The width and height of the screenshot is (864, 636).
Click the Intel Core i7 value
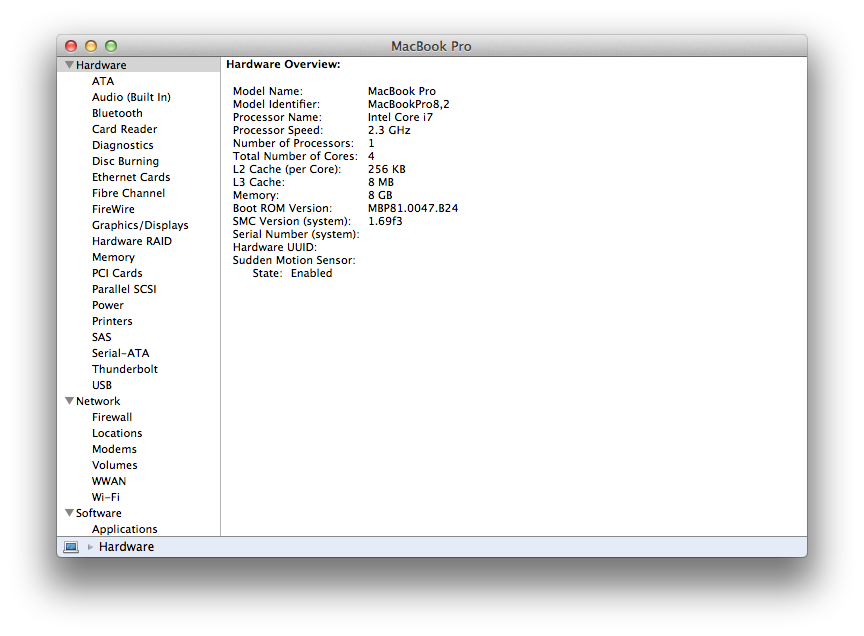click(400, 117)
